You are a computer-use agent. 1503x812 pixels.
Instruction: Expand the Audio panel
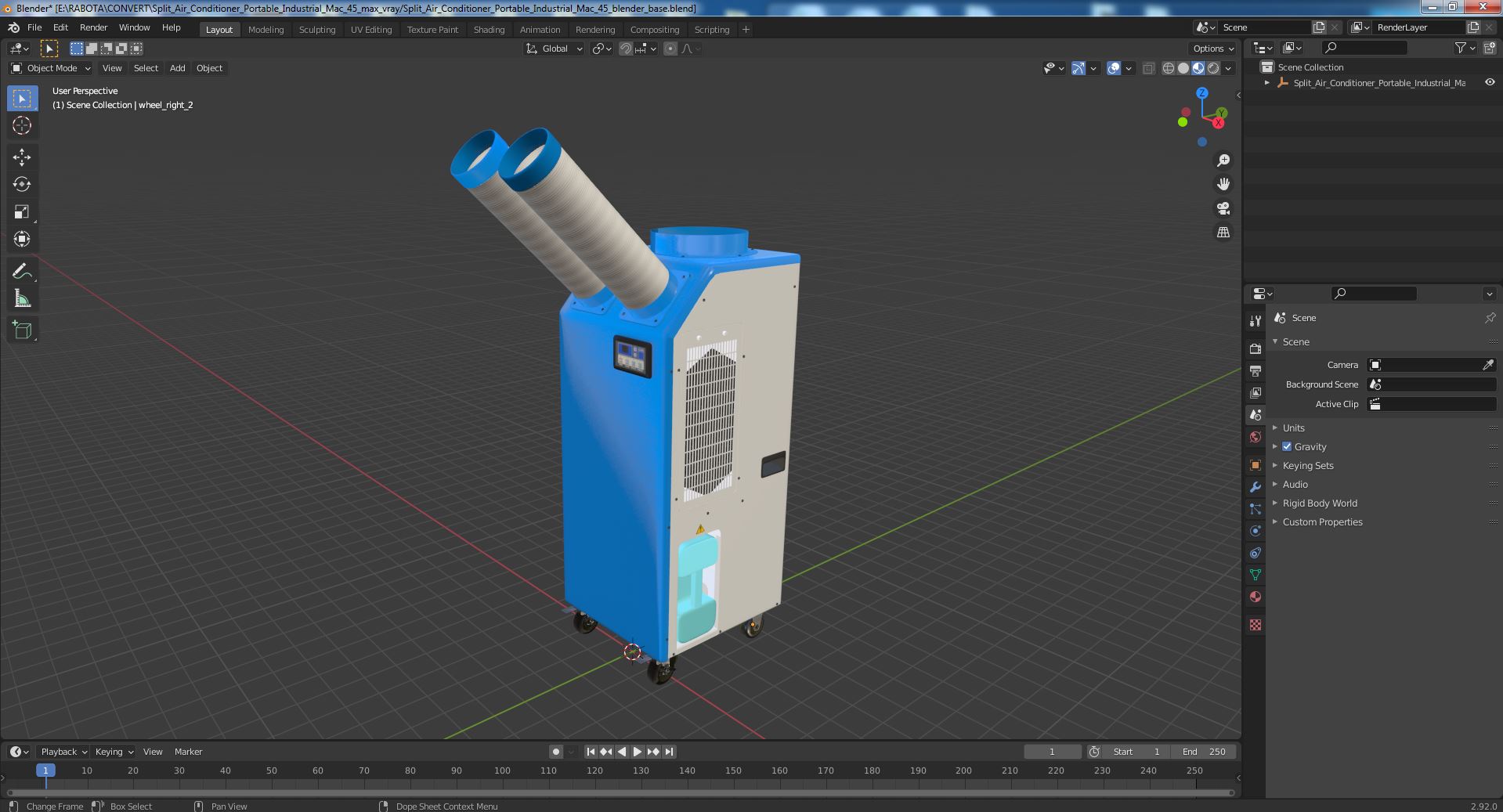pos(1295,484)
